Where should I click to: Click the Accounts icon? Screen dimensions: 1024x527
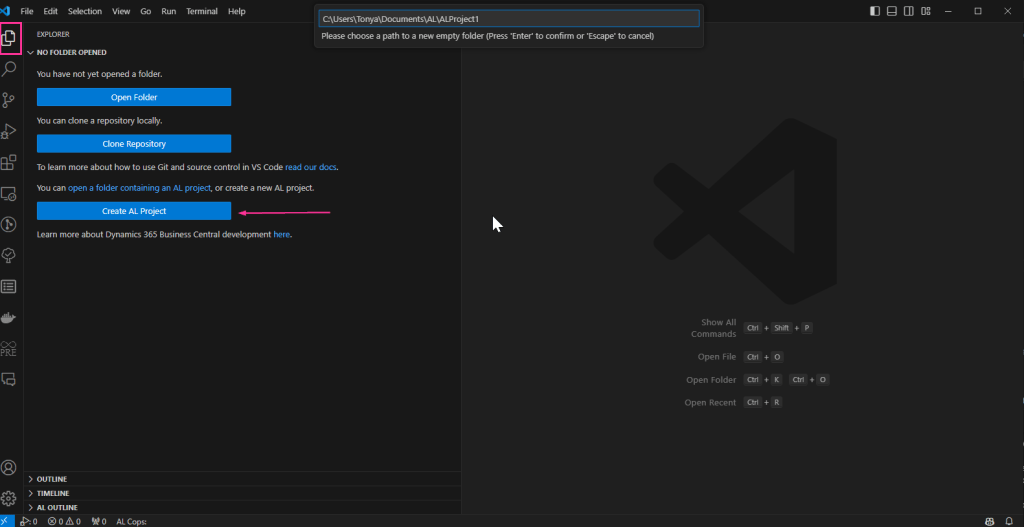(10, 467)
